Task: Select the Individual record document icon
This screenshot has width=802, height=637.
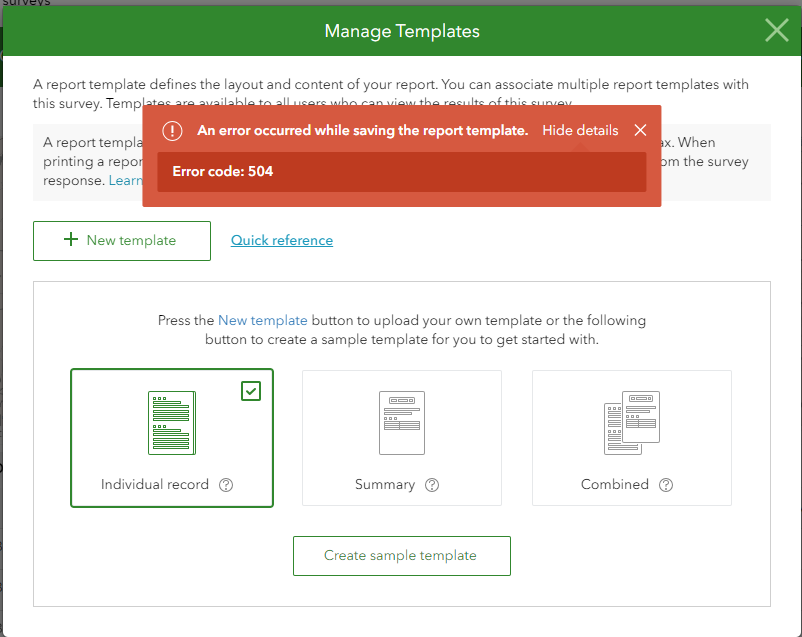Action: tap(171, 422)
